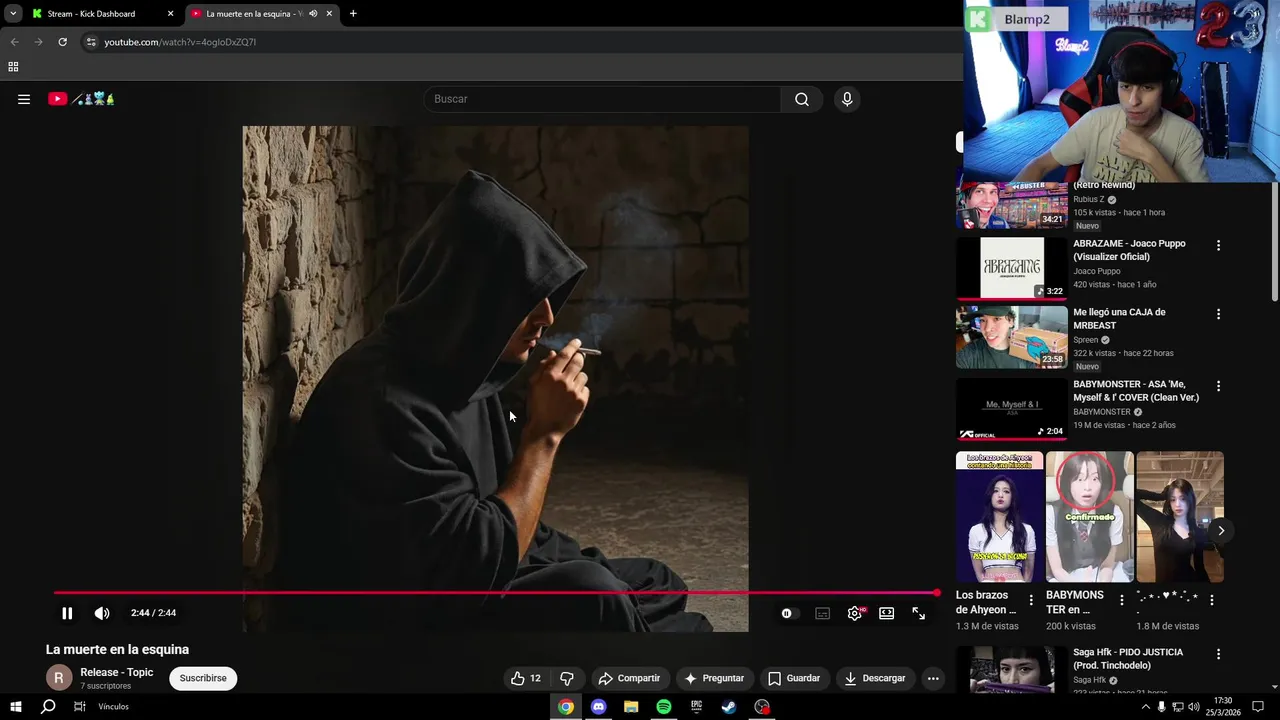Viewport: 1280px width, 720px height.
Task: Click the Compartir share button
Action: 629,678
